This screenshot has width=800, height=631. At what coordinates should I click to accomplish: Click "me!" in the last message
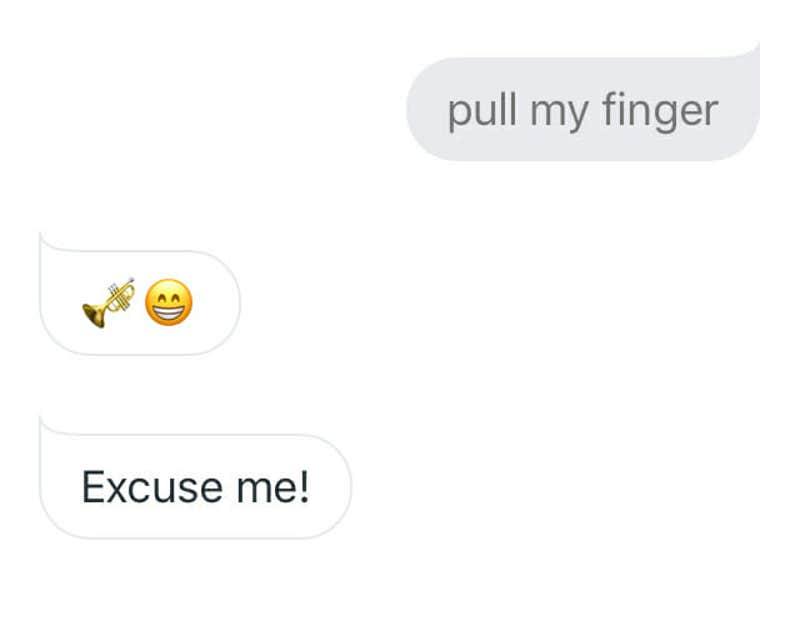273,487
